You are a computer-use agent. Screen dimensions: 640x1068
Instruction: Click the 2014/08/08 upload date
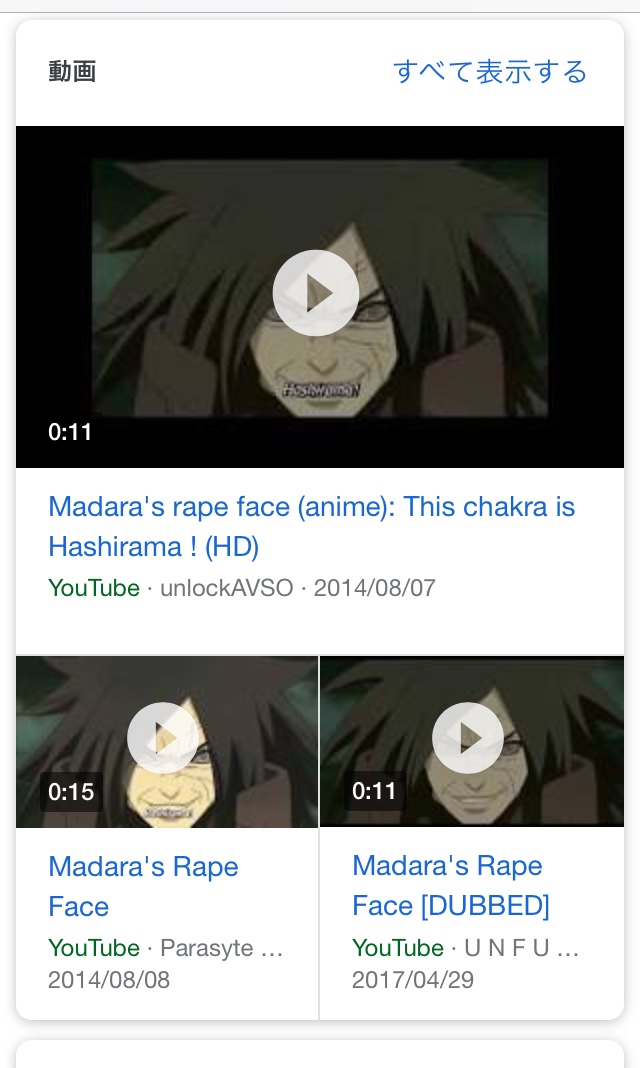coord(109,979)
